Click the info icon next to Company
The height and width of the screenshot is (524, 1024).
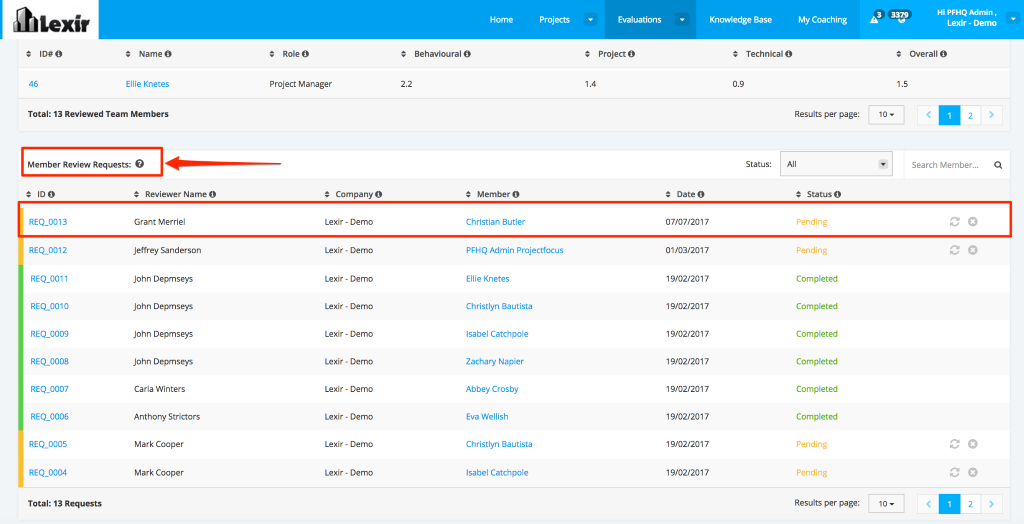(379, 194)
